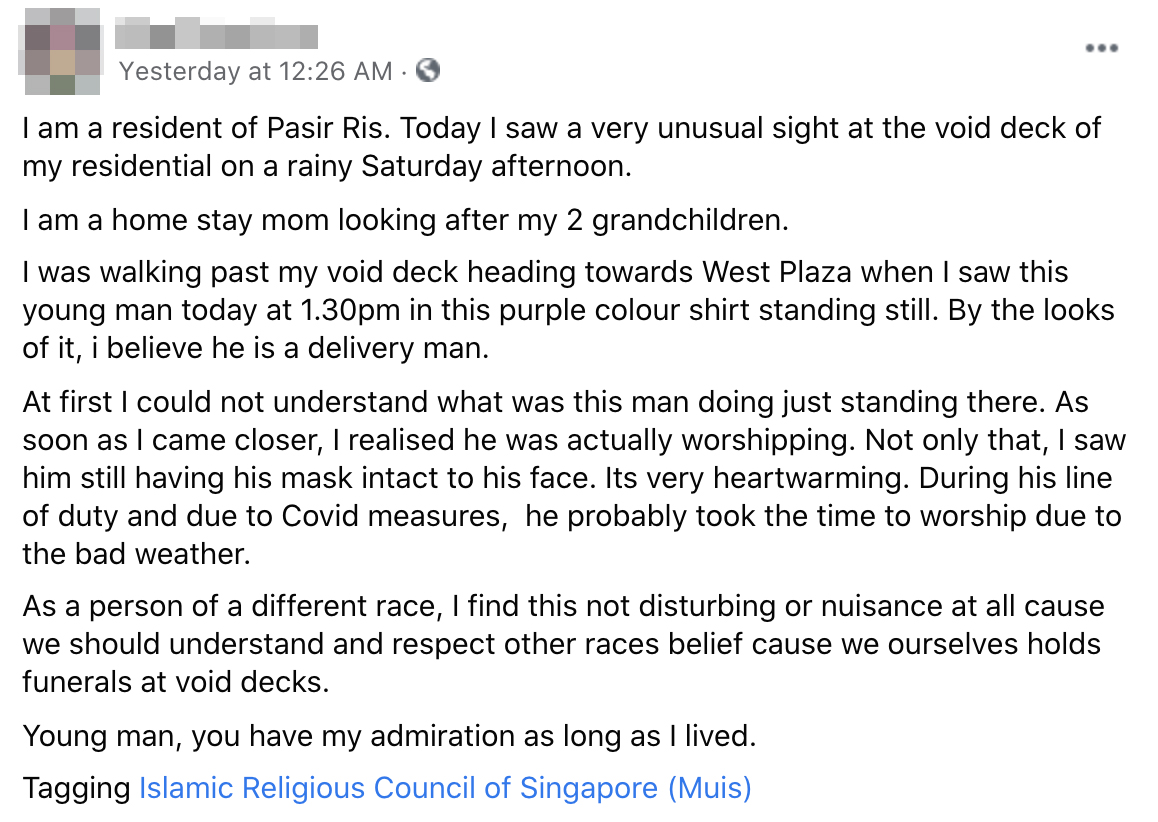Open the post options three-dot menu

pyautogui.click(x=1101, y=48)
